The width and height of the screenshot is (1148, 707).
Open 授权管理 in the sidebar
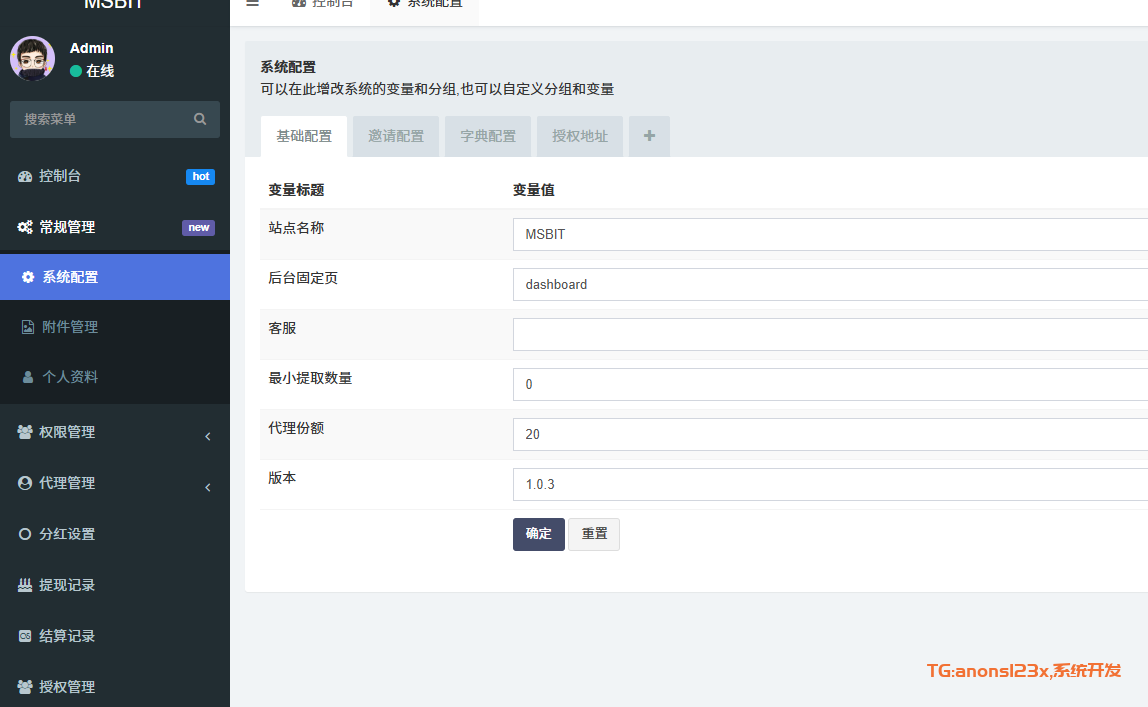(x=67, y=687)
